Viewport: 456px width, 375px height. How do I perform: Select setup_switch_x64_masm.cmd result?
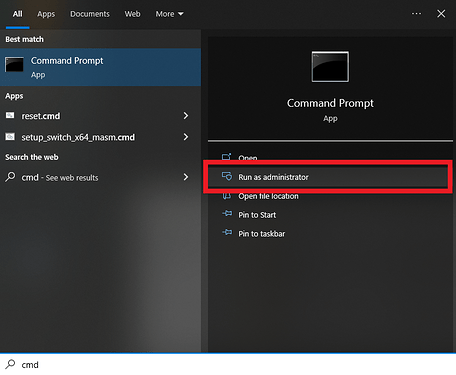[x=100, y=137]
